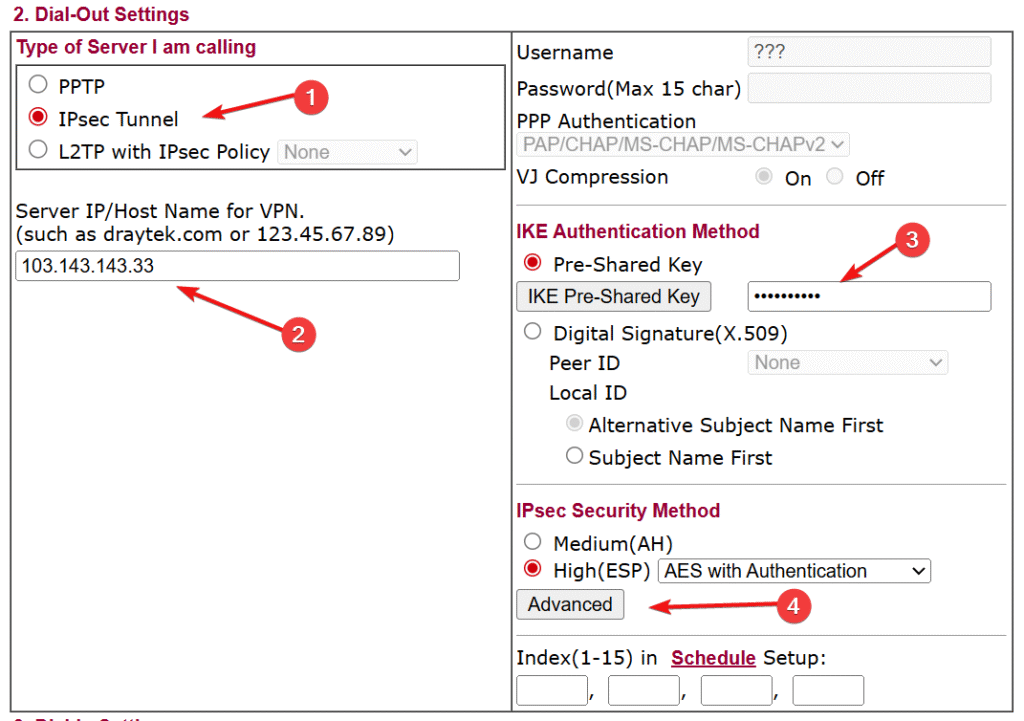Turn VJ Compression On
The image size is (1024, 721).
coord(765,177)
